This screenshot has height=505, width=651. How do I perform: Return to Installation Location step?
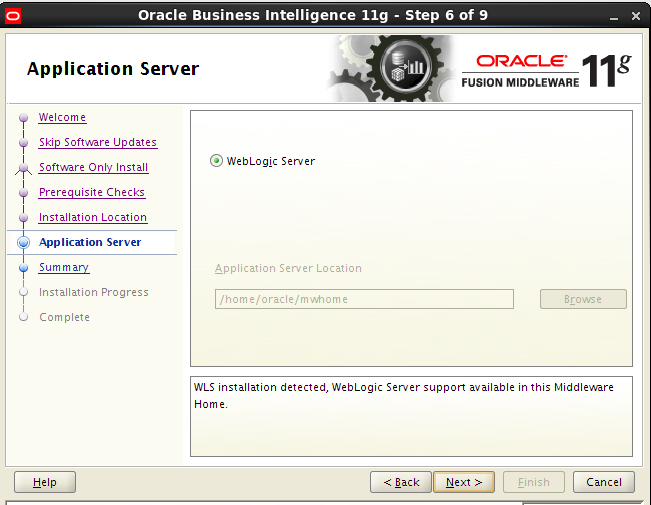[93, 217]
